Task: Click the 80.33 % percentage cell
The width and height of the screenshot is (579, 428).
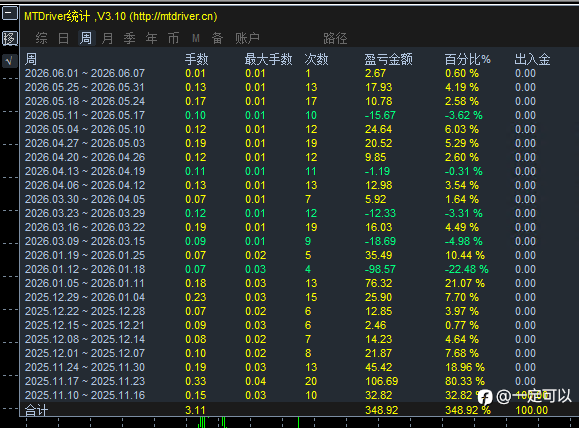Action: click(465, 381)
